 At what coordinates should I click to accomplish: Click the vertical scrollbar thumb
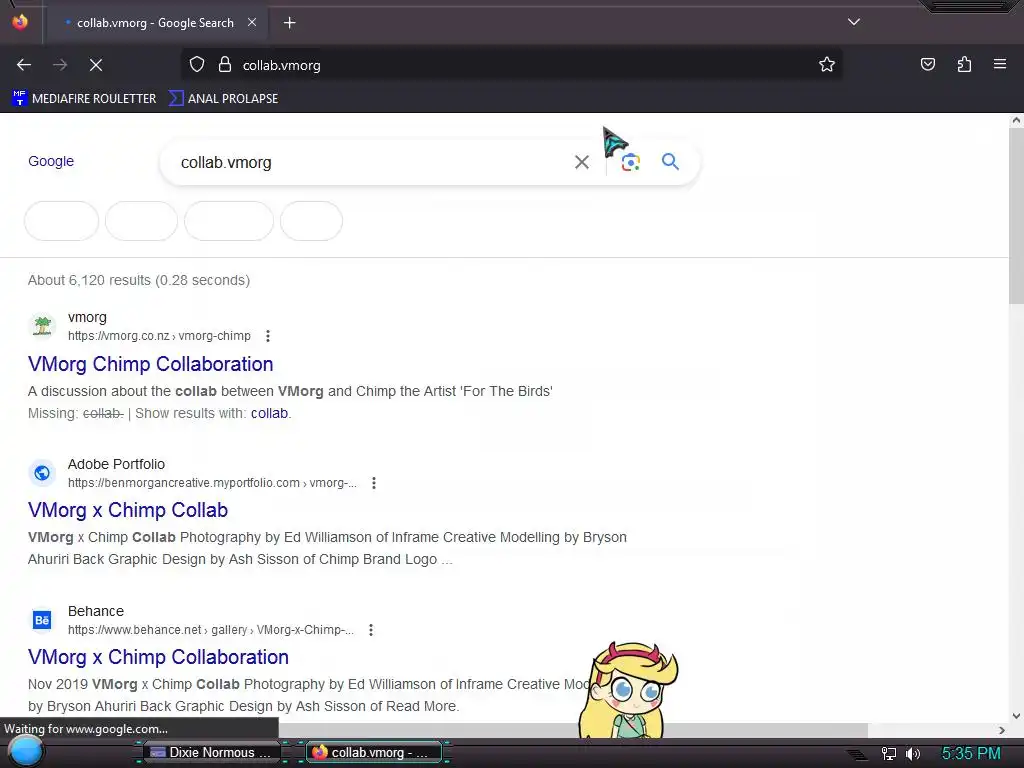tap(1016, 216)
